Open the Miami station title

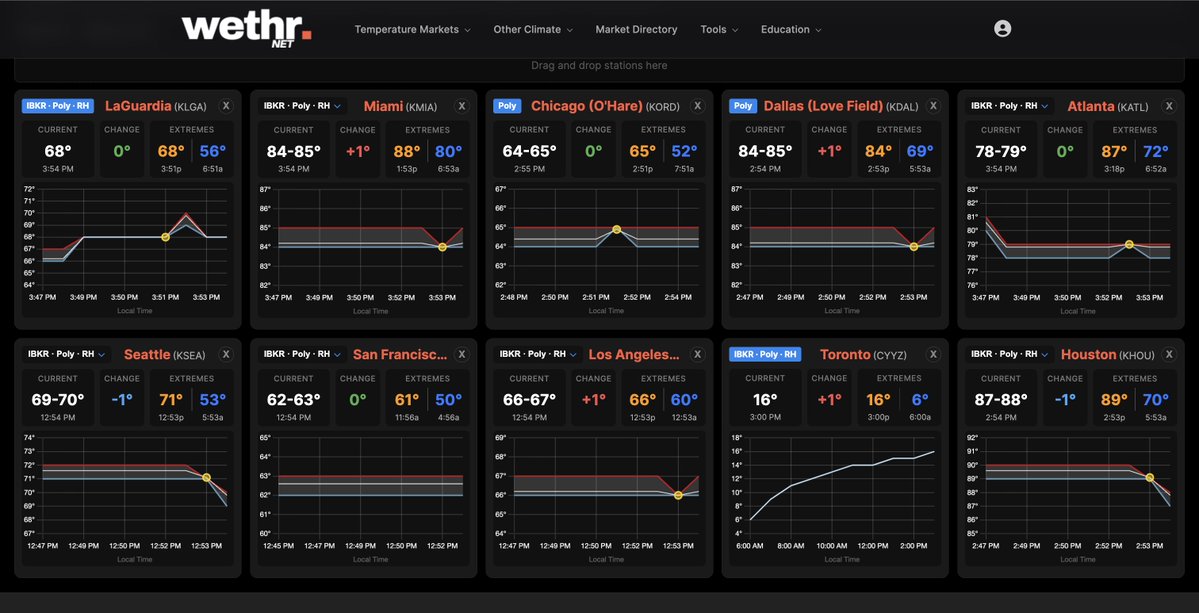(x=384, y=106)
